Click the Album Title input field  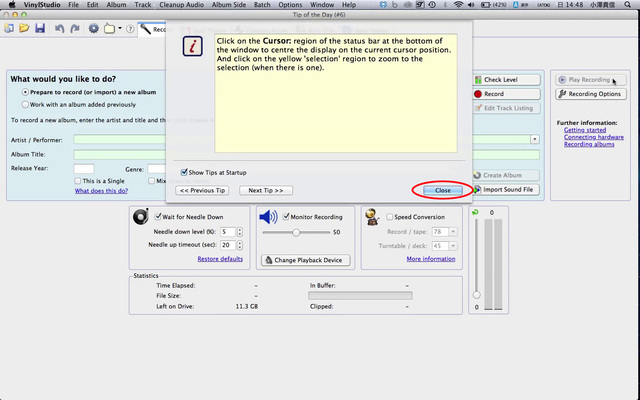306,154
